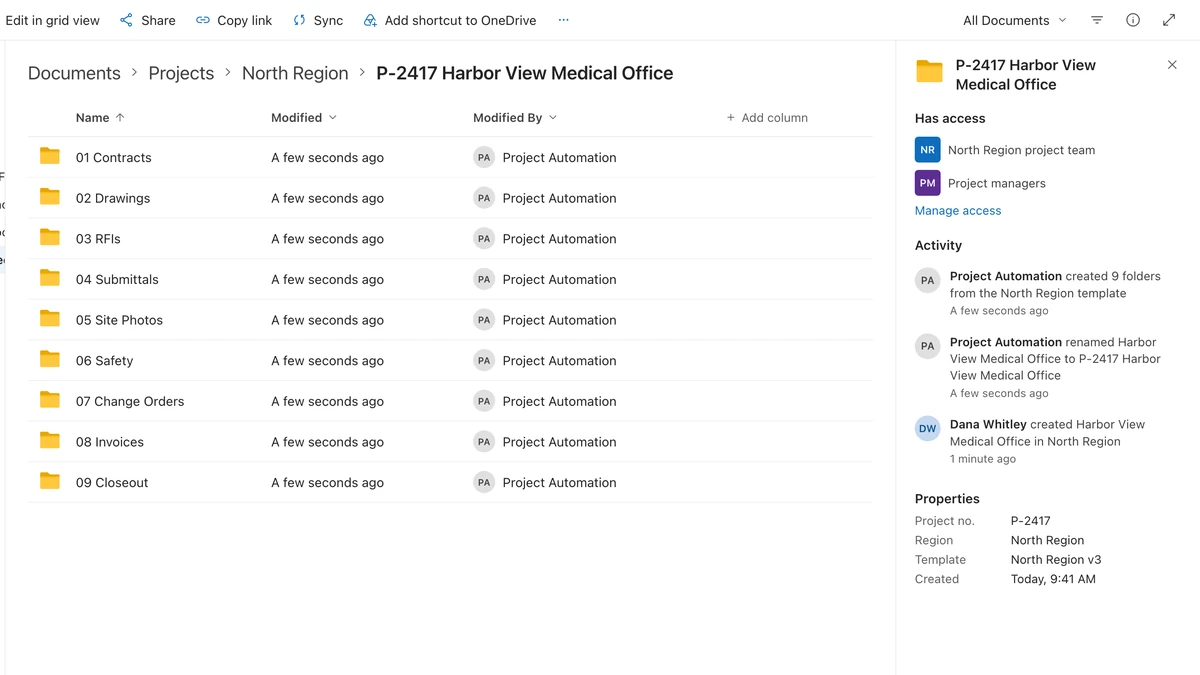Click Project Automation in 09 Closeout row
Screen dimensions: 1200x675
(x=559, y=482)
